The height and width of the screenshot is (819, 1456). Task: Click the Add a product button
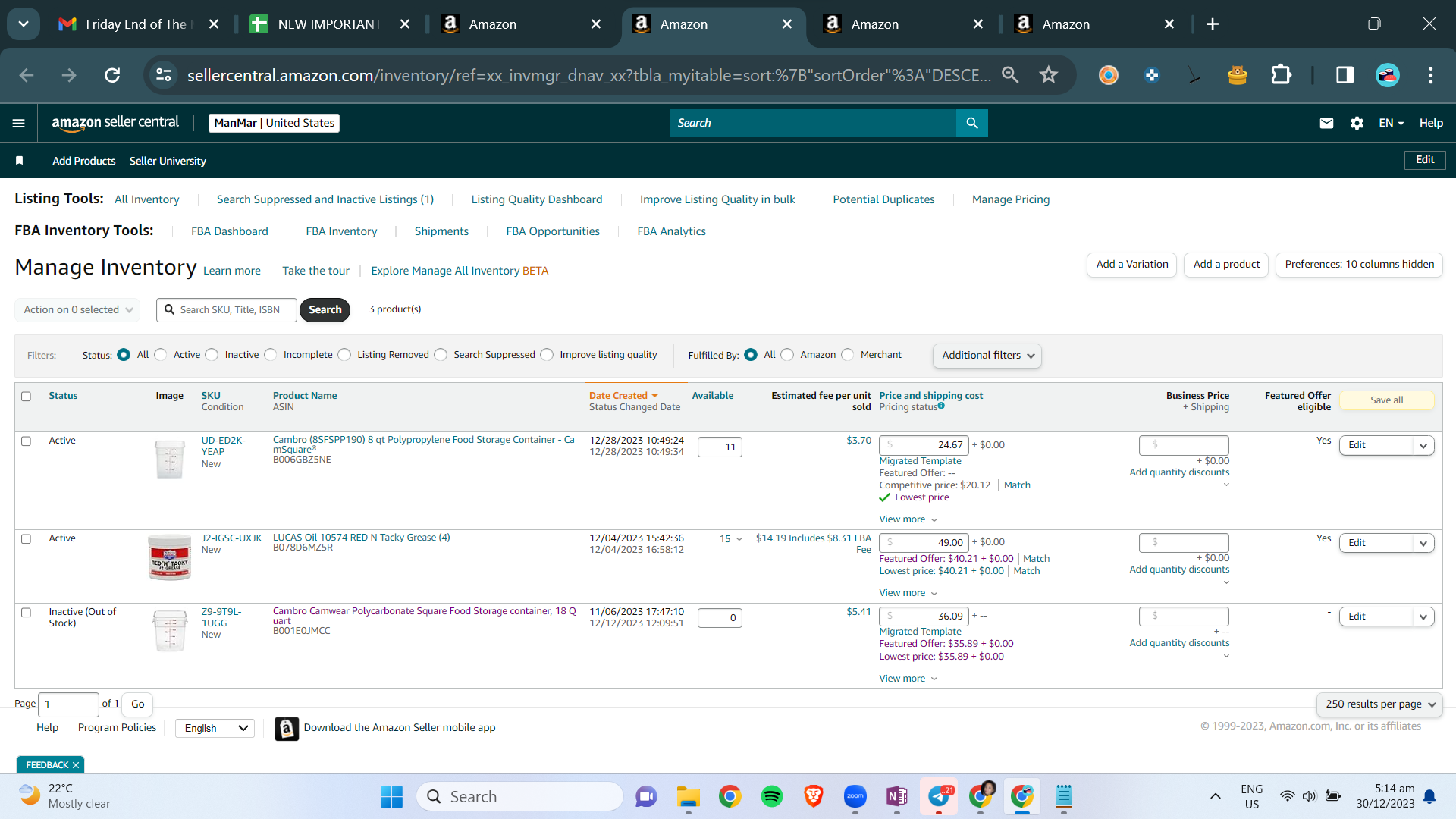[x=1226, y=265]
